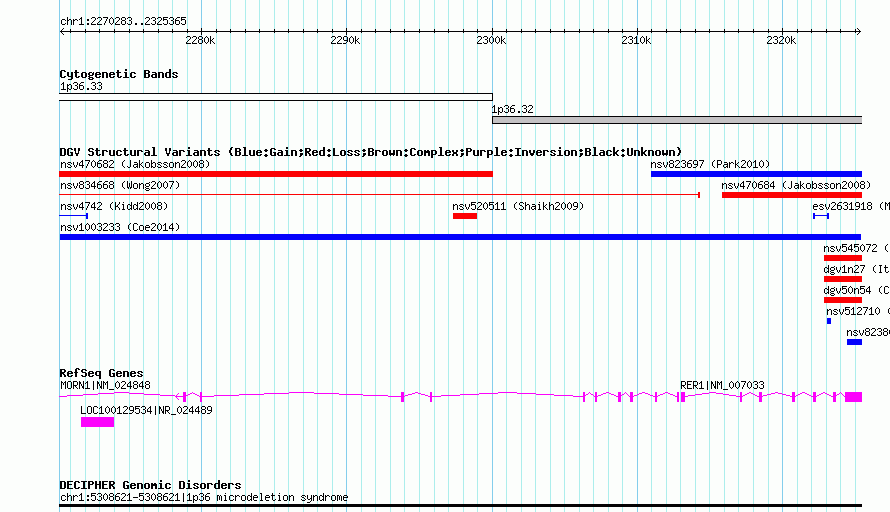Open the Cytogenetic Bands track title

(119, 74)
